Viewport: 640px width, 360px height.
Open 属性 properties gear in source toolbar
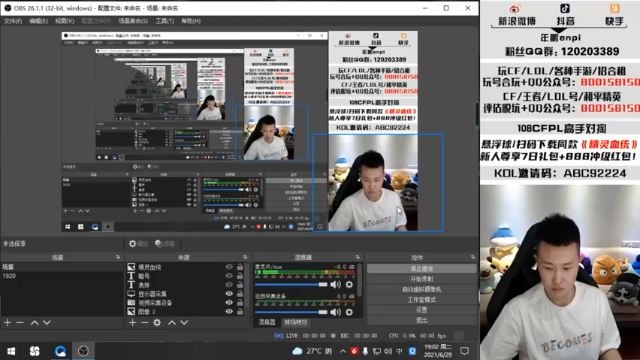tap(138, 244)
